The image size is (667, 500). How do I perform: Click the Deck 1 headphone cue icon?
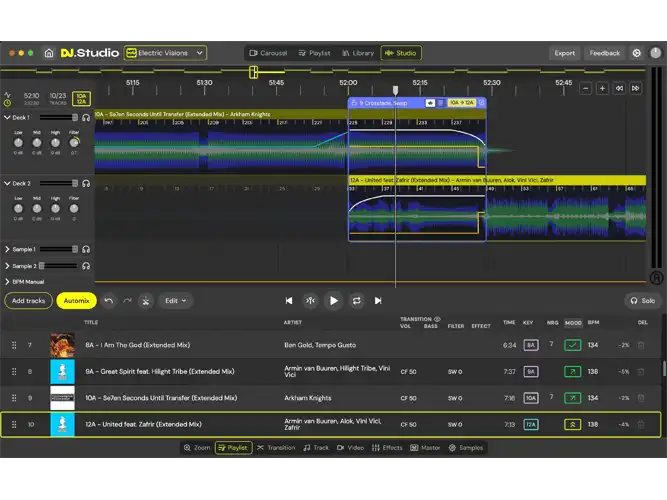(x=86, y=117)
